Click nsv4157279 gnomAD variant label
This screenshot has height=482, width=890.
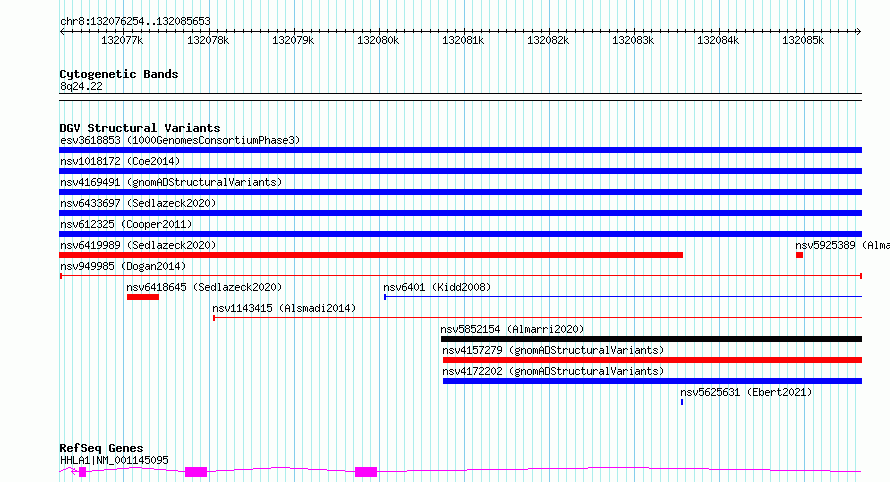coord(553,350)
